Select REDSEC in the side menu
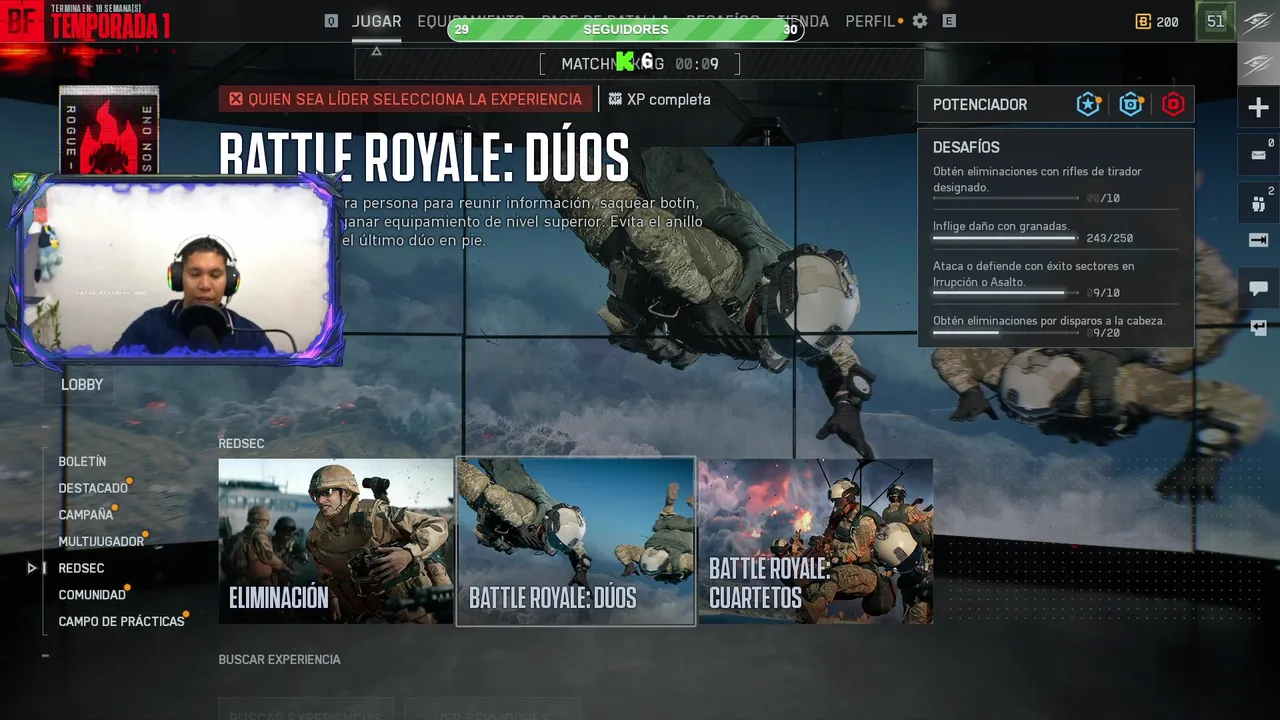 pos(81,568)
